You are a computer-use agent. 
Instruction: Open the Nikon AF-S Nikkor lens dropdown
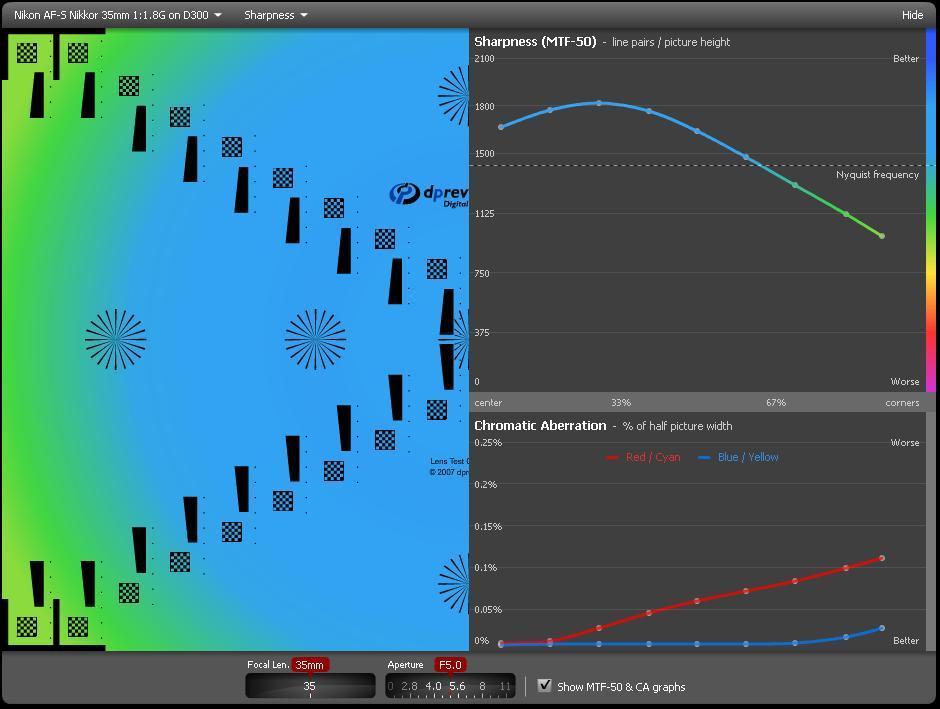(118, 15)
